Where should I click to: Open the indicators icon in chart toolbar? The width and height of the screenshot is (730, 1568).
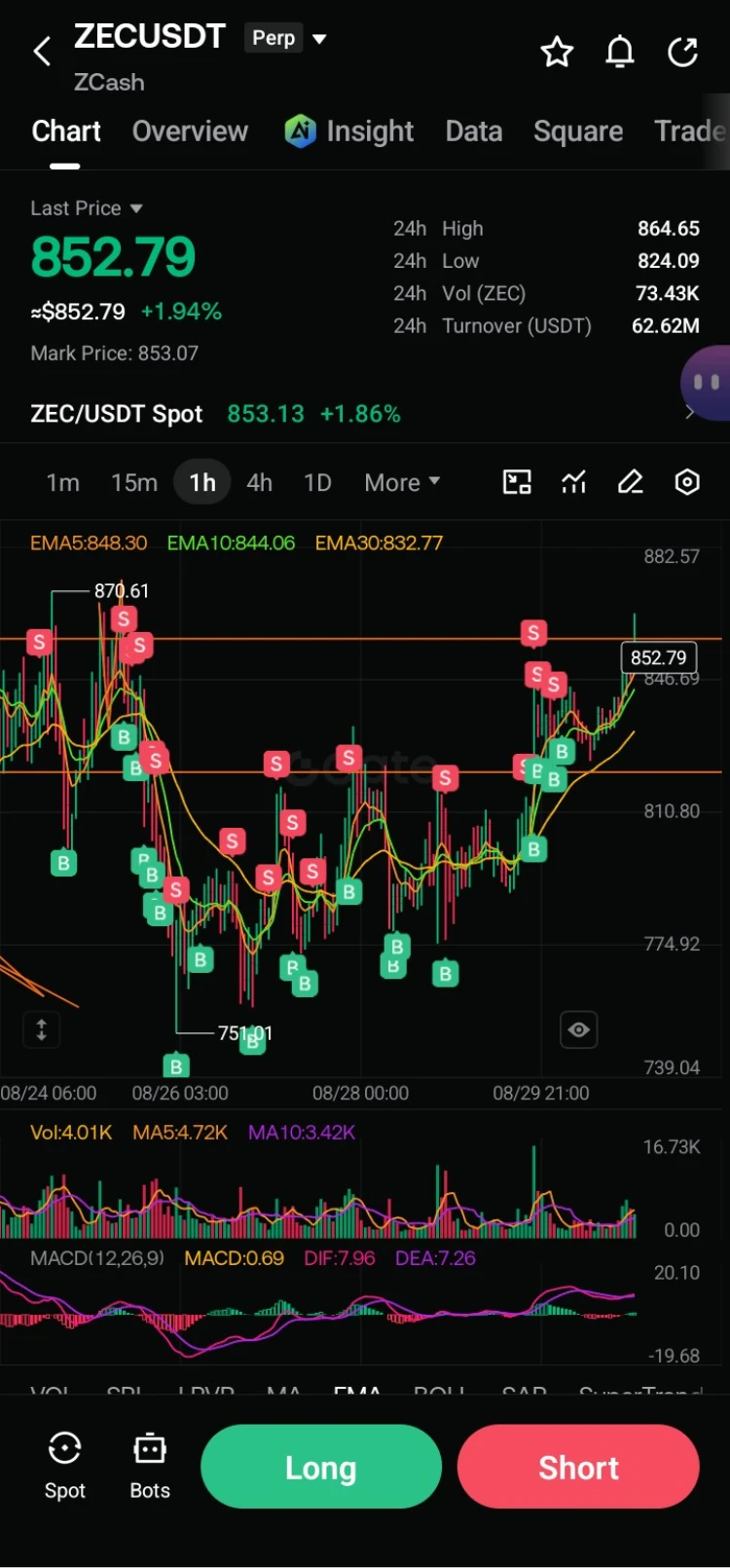(573, 482)
